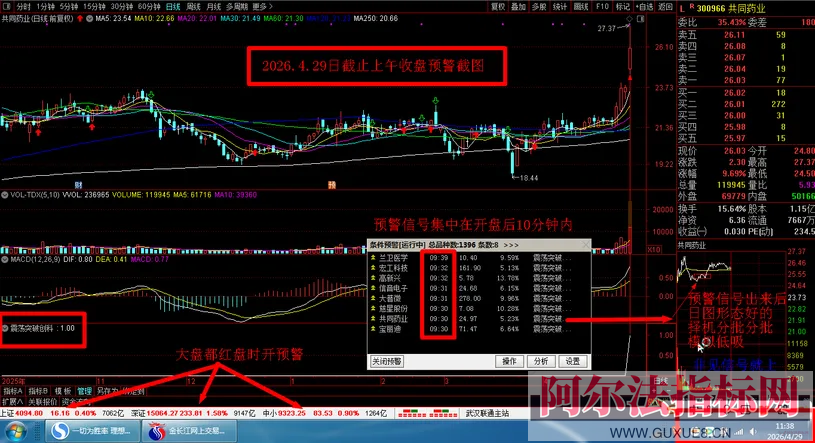Select the 60分钟 period
815x443 pixels.
149,7
